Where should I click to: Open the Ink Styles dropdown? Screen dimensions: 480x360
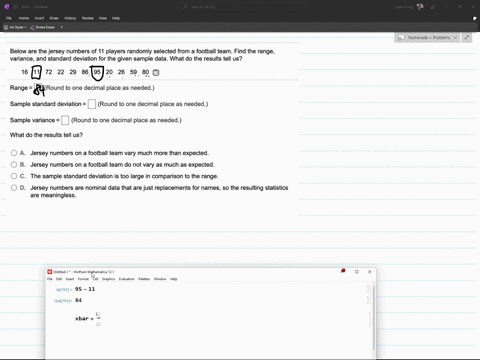(x=15, y=27)
